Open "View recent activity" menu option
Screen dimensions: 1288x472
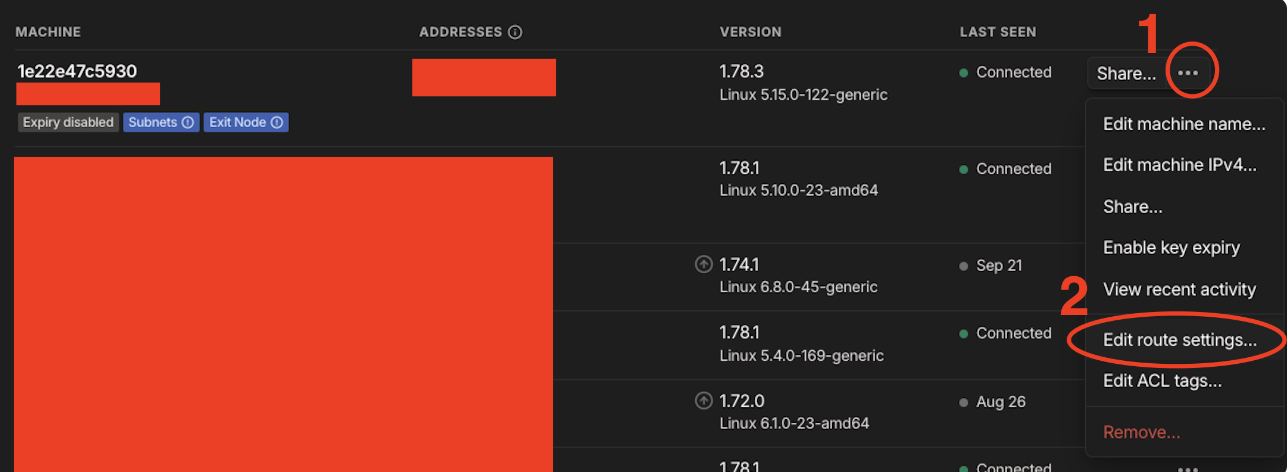tap(1179, 289)
